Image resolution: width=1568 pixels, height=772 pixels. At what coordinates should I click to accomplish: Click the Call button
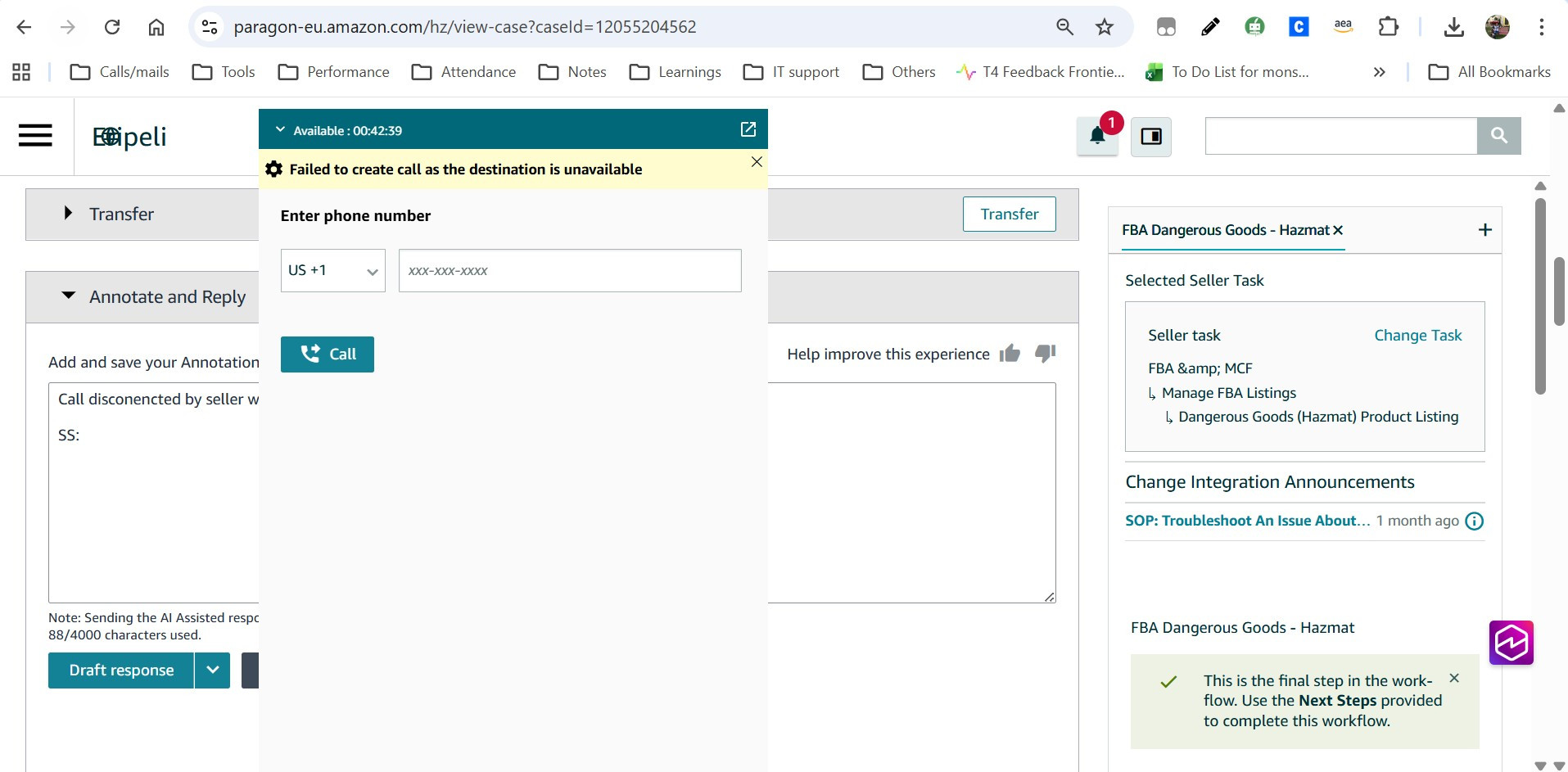click(328, 354)
